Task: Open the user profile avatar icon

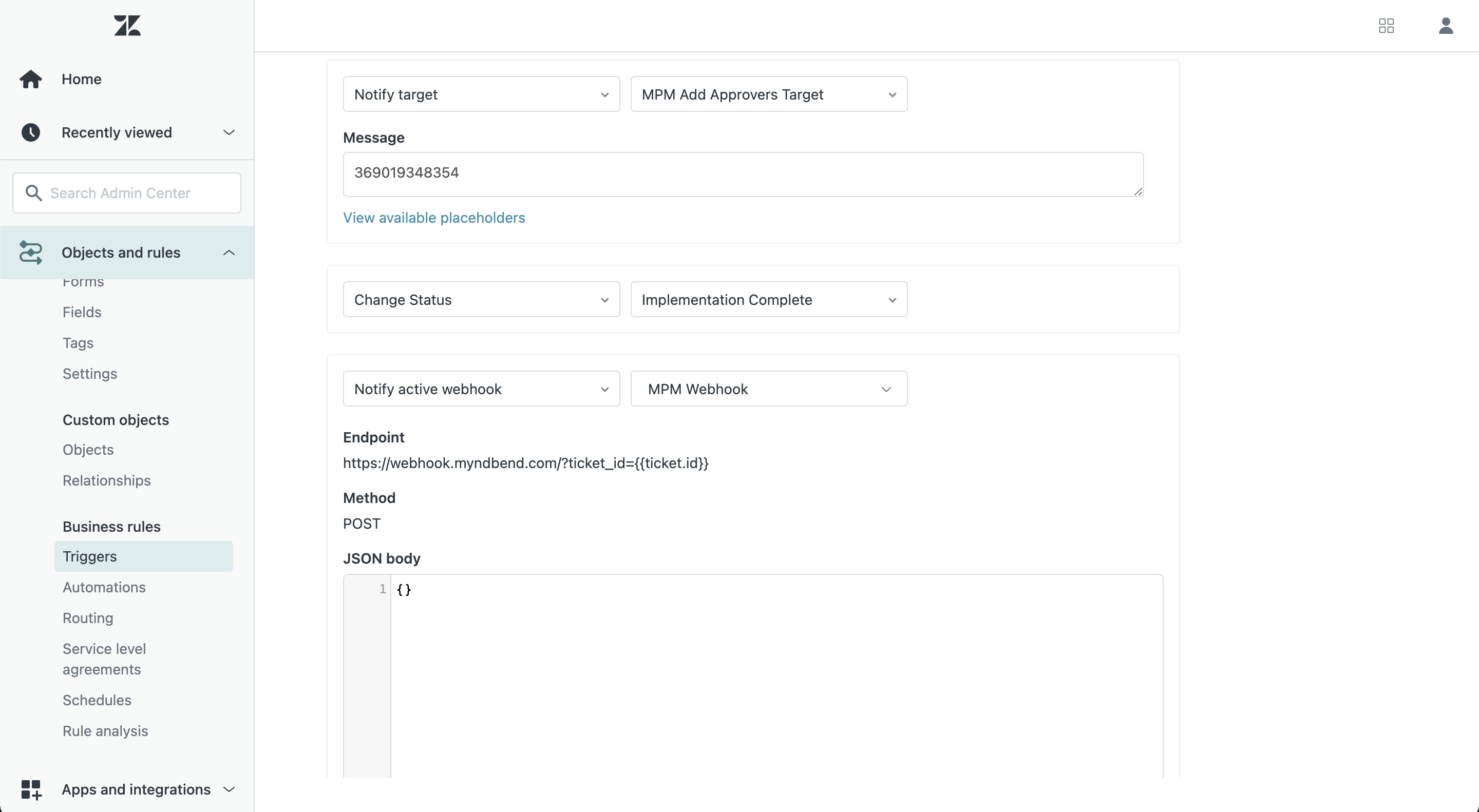Action: pyautogui.click(x=1446, y=26)
